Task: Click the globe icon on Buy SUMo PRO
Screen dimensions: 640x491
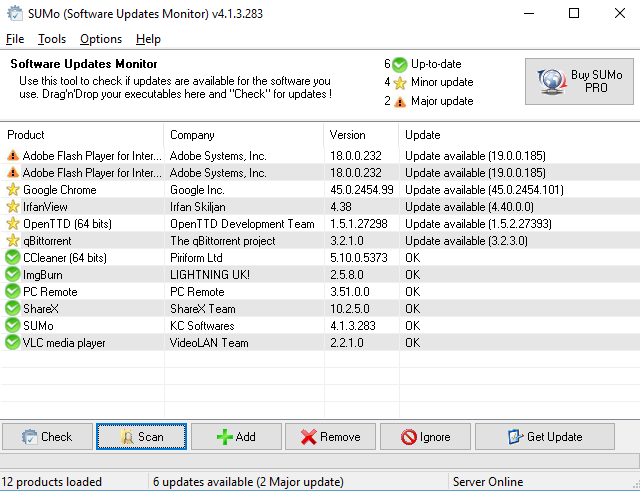Action: 551,81
